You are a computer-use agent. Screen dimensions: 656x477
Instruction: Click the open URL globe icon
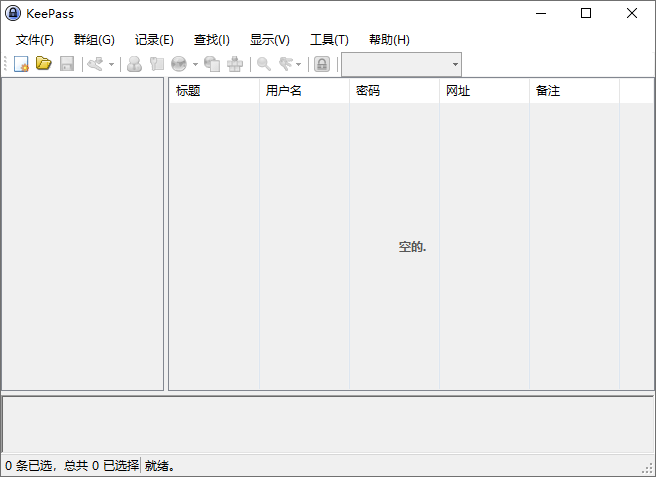click(x=179, y=64)
